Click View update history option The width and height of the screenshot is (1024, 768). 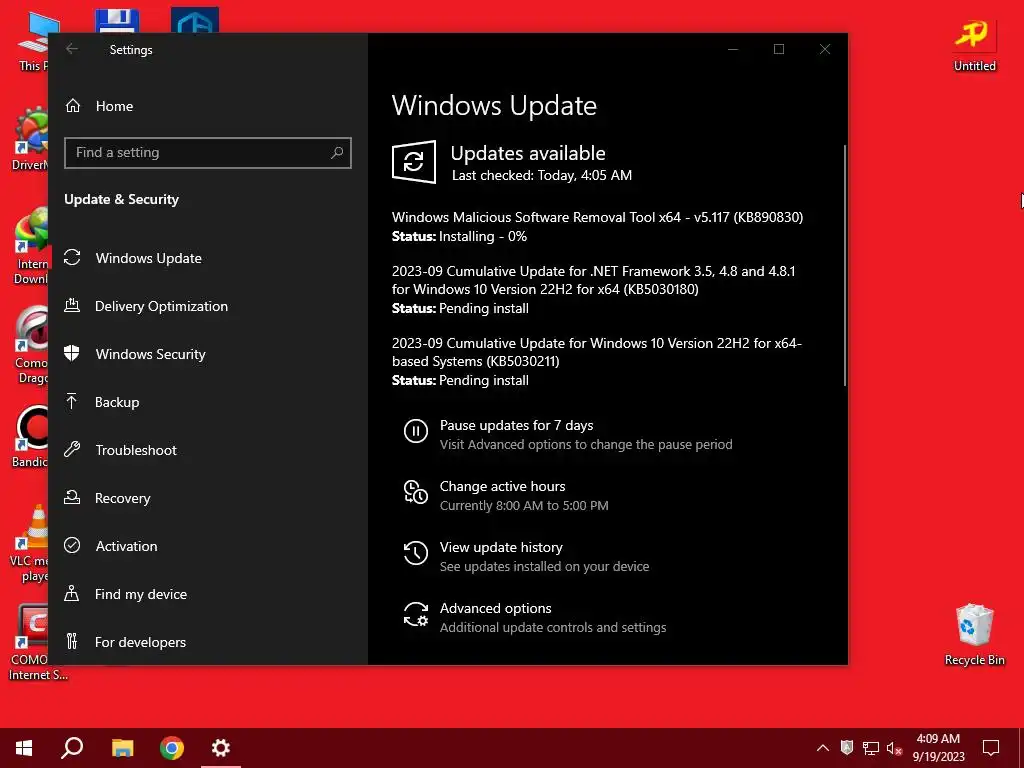501,547
